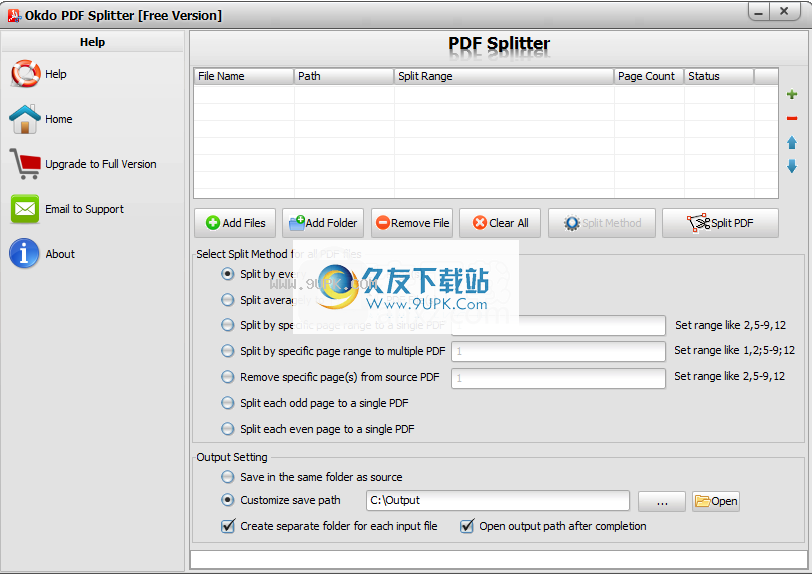The height and width of the screenshot is (574, 812).
Task: Click the multiple PDF range input field
Action: 558,351
